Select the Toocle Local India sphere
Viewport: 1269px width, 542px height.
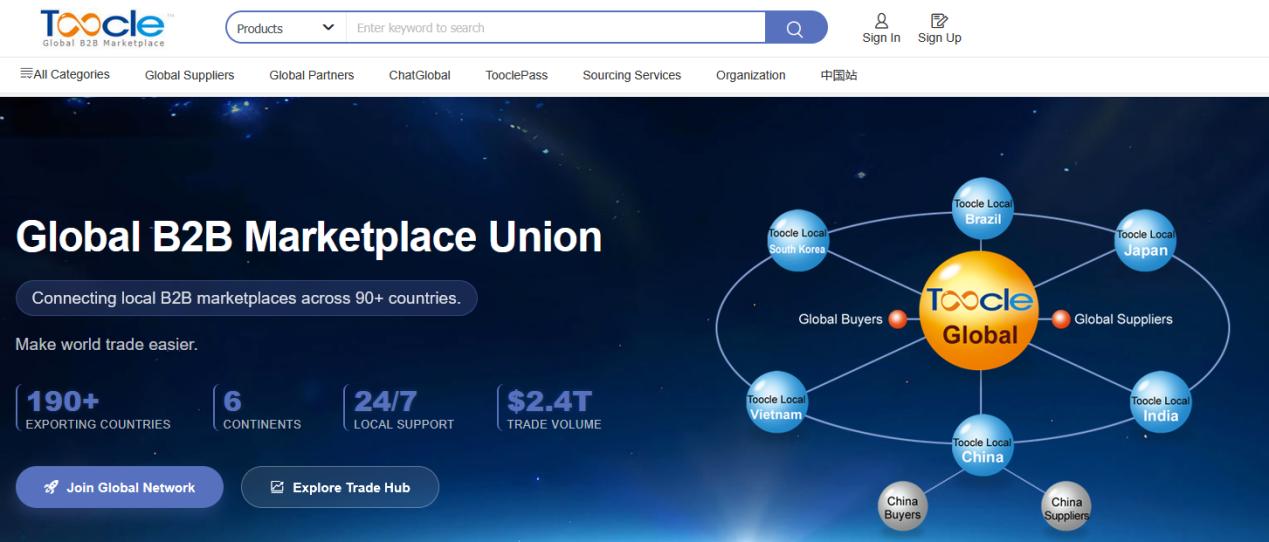click(x=1160, y=402)
